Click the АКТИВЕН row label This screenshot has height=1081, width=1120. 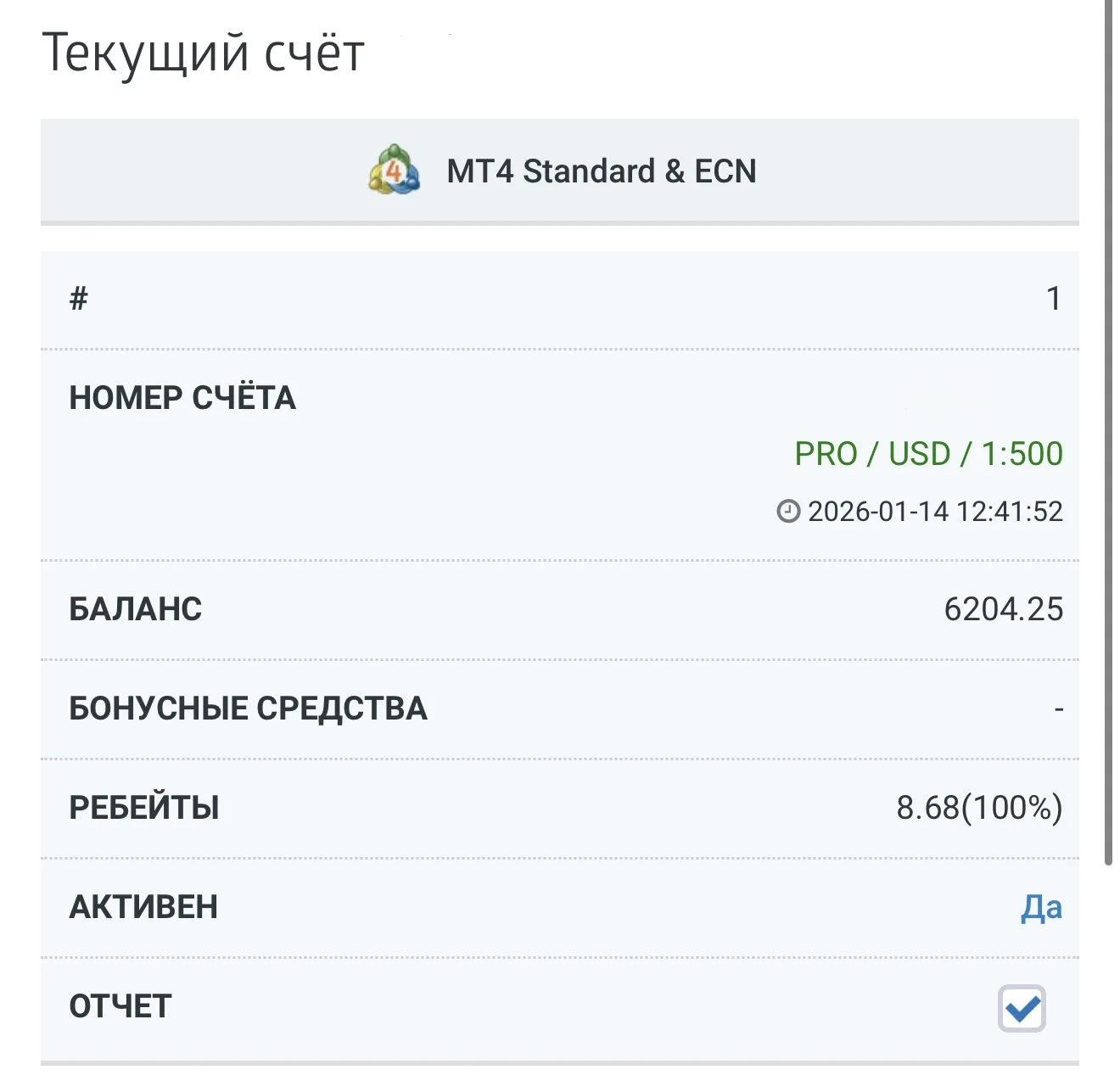click(143, 907)
